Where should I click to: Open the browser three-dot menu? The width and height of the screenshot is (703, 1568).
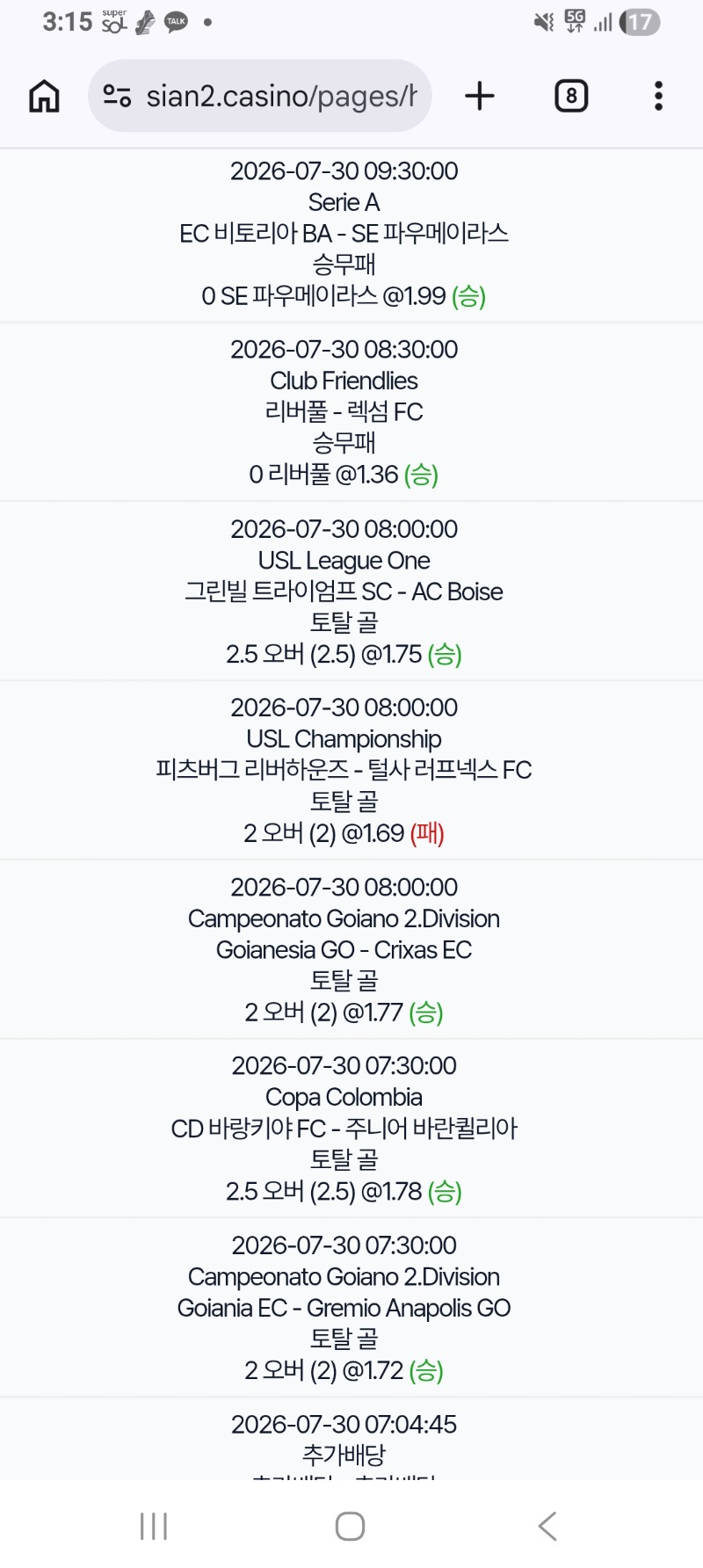[x=658, y=96]
